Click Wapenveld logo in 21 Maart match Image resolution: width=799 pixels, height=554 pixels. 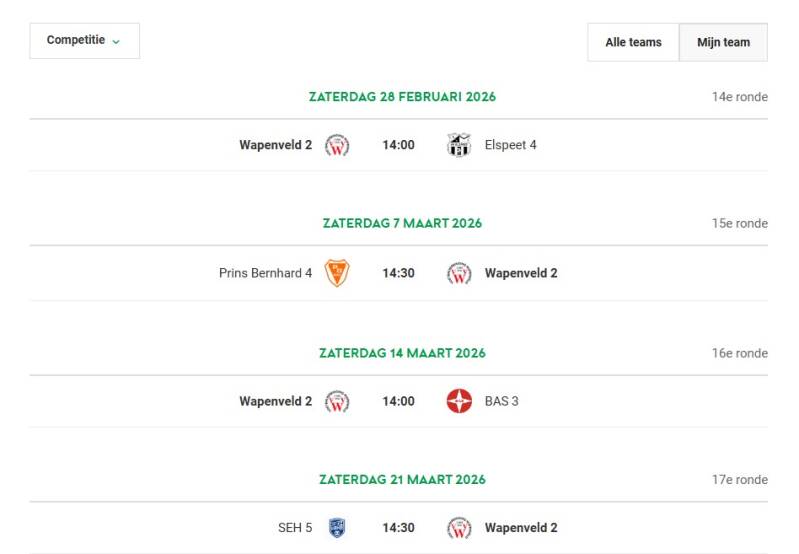point(458,528)
